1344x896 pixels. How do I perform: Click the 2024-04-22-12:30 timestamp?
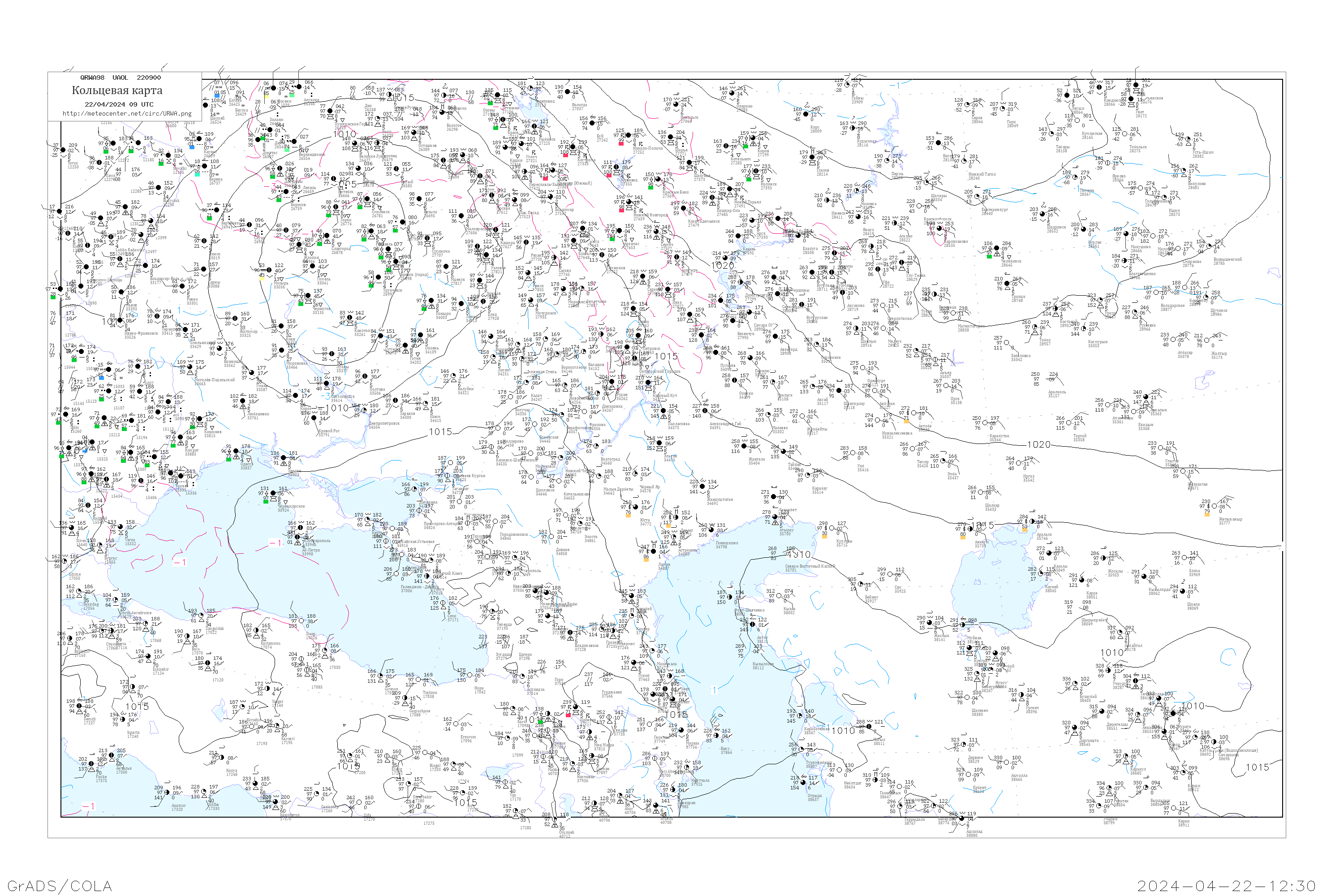coord(1226,885)
